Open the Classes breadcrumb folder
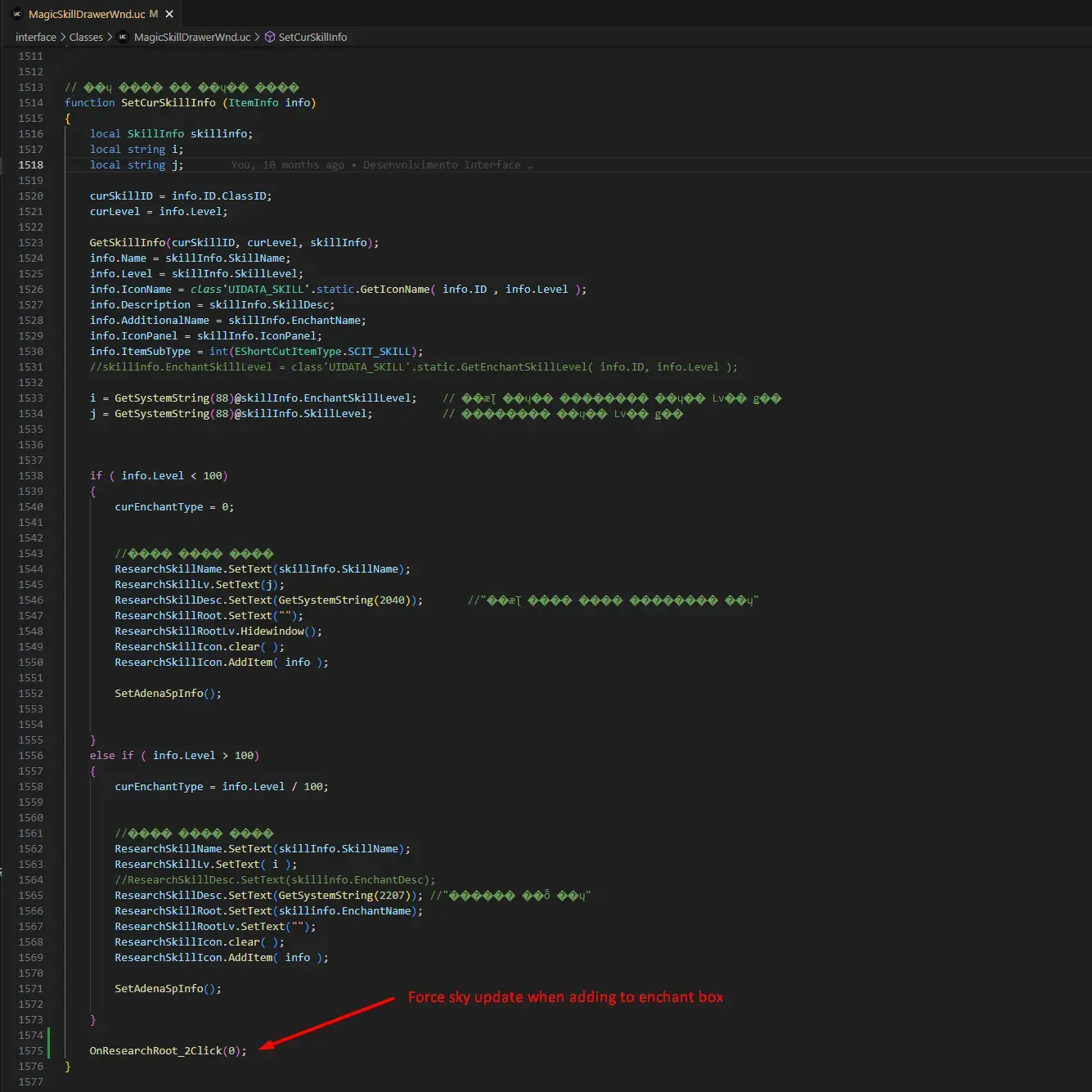The image size is (1092, 1092). [86, 37]
